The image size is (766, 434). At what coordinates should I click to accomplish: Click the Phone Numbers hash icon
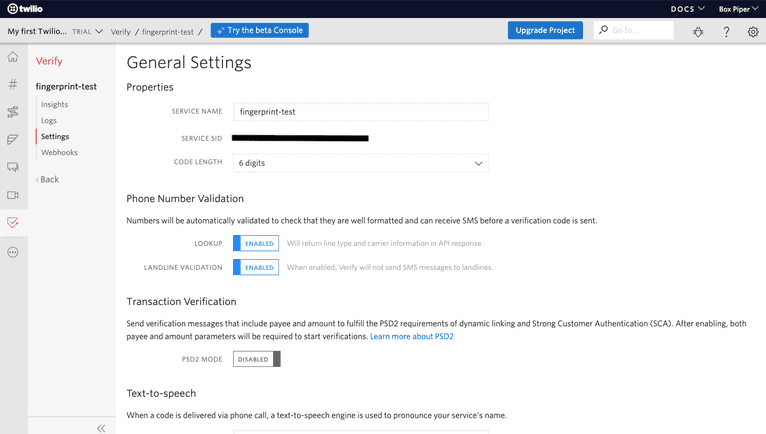(13, 85)
